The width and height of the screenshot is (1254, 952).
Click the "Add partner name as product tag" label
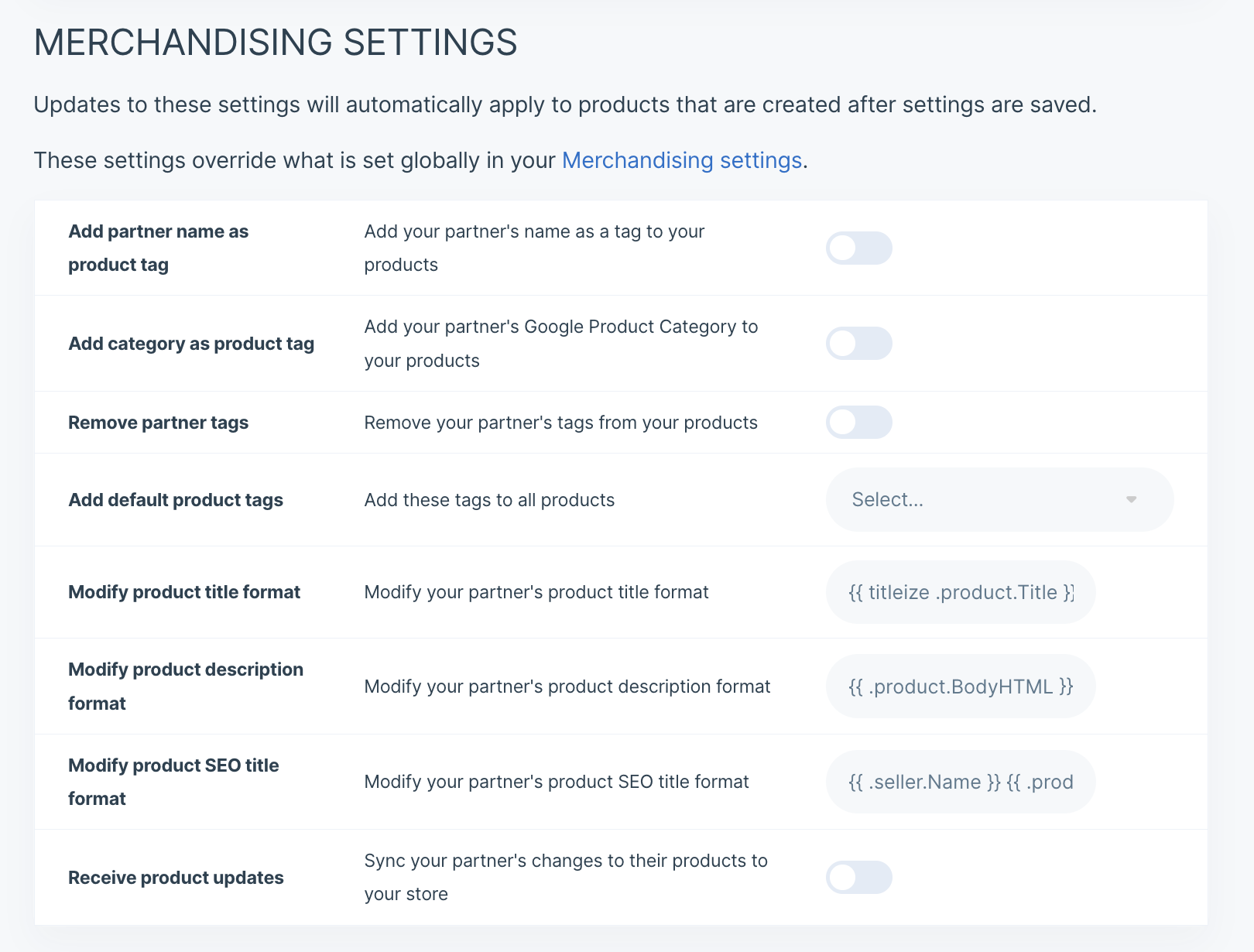158,248
